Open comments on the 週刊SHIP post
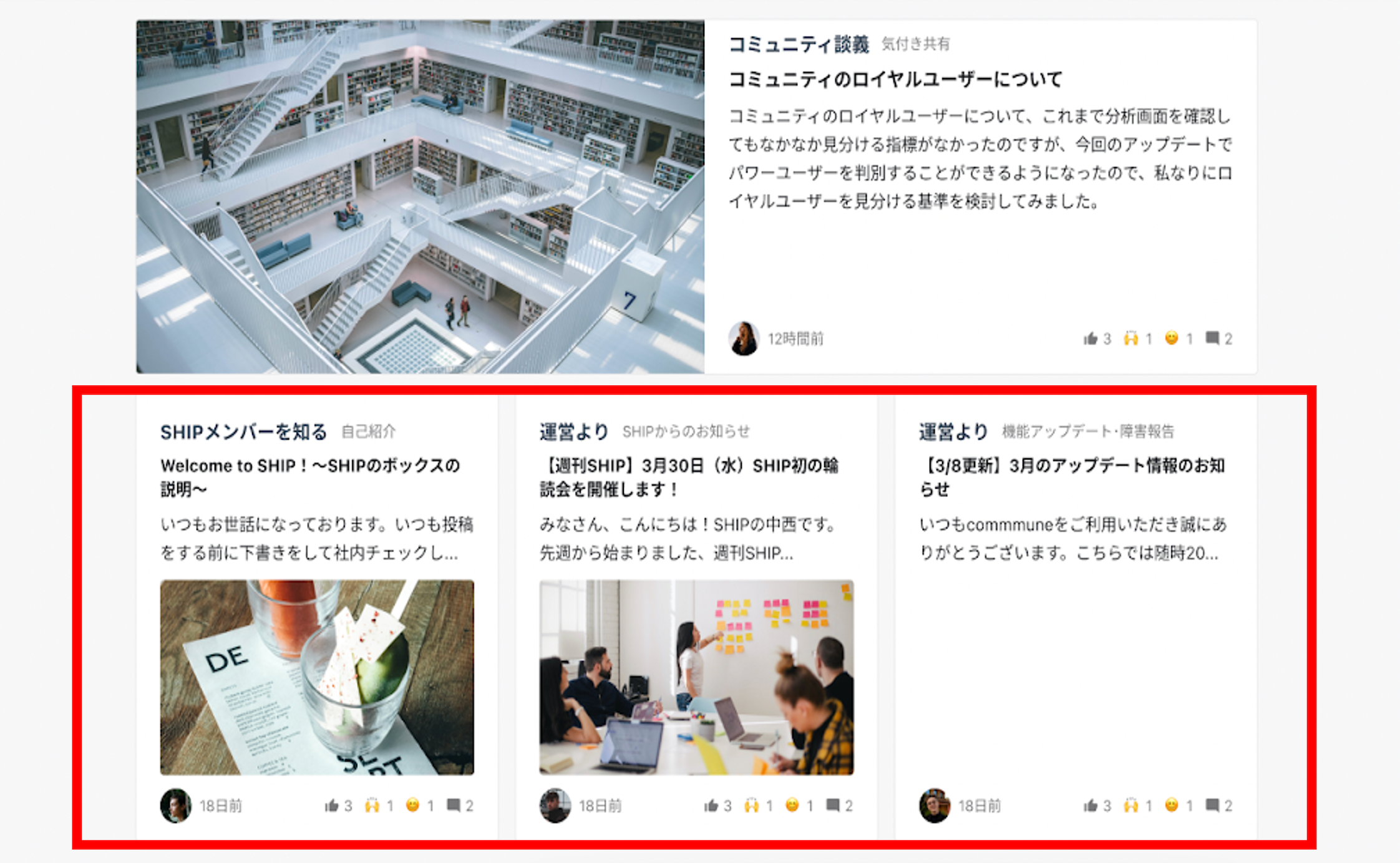 (x=833, y=805)
